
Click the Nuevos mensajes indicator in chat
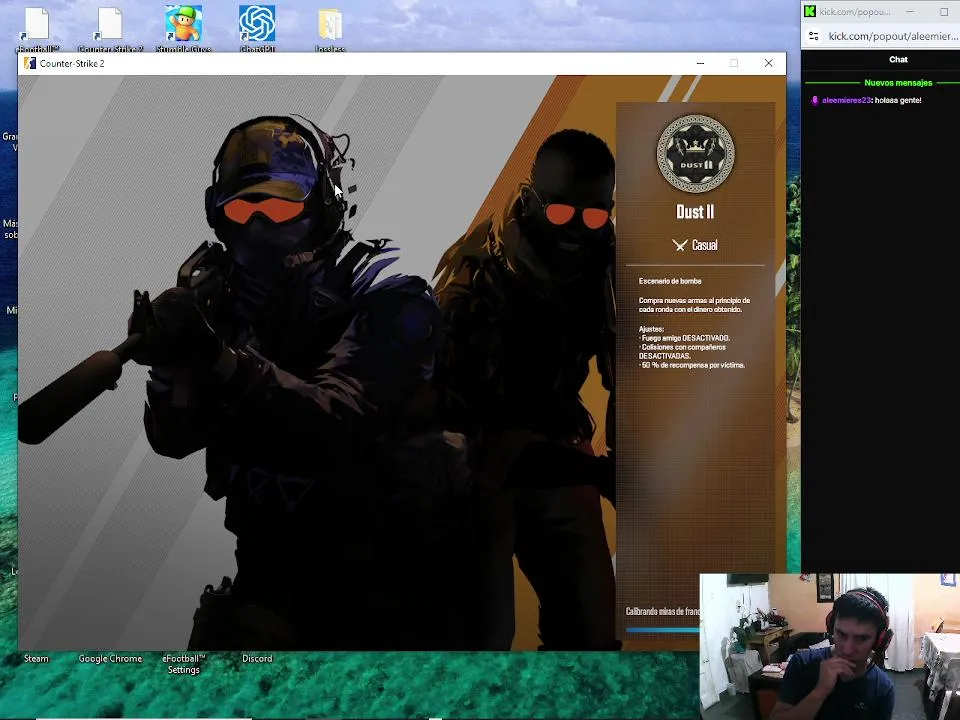coord(898,83)
